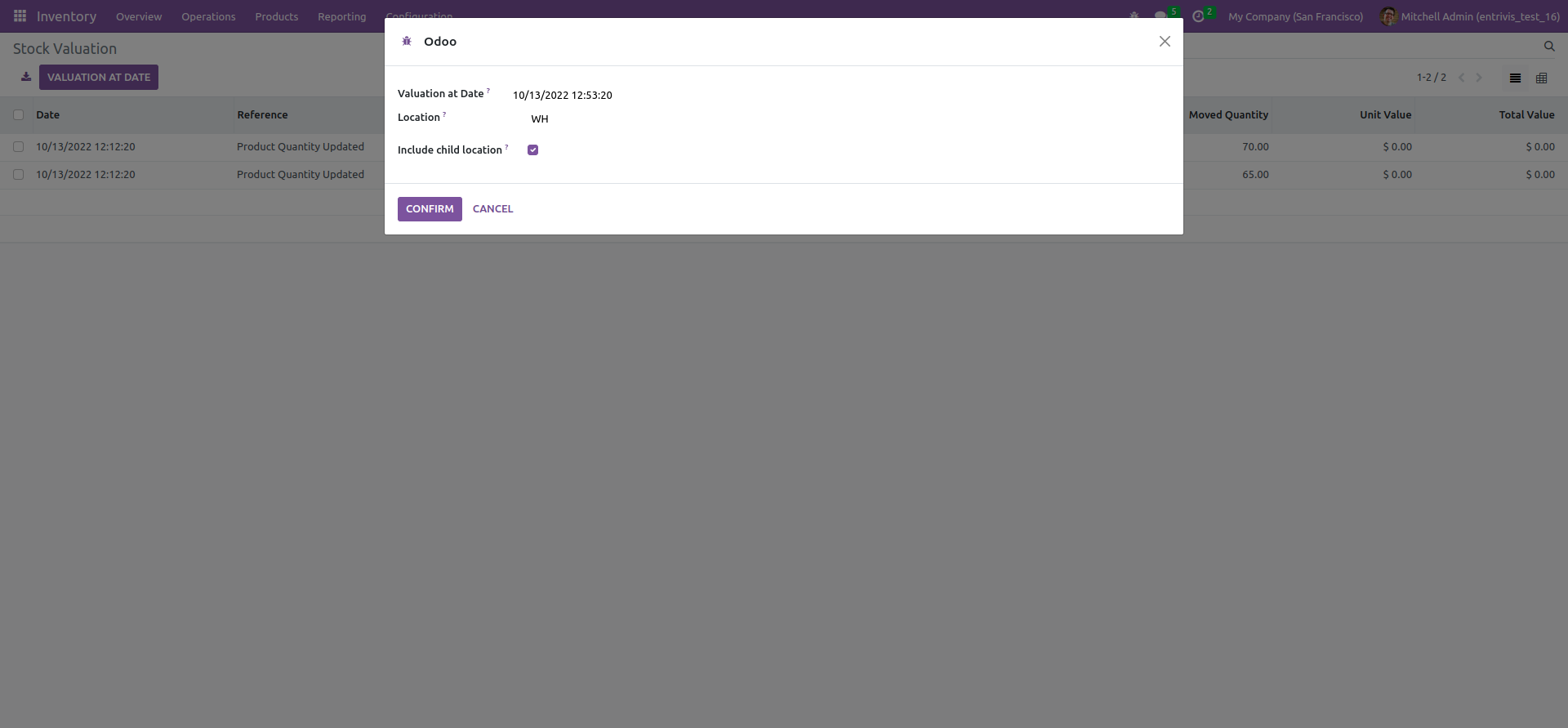
Task: Expand Mitchell Admin user menu
Action: 1470,16
